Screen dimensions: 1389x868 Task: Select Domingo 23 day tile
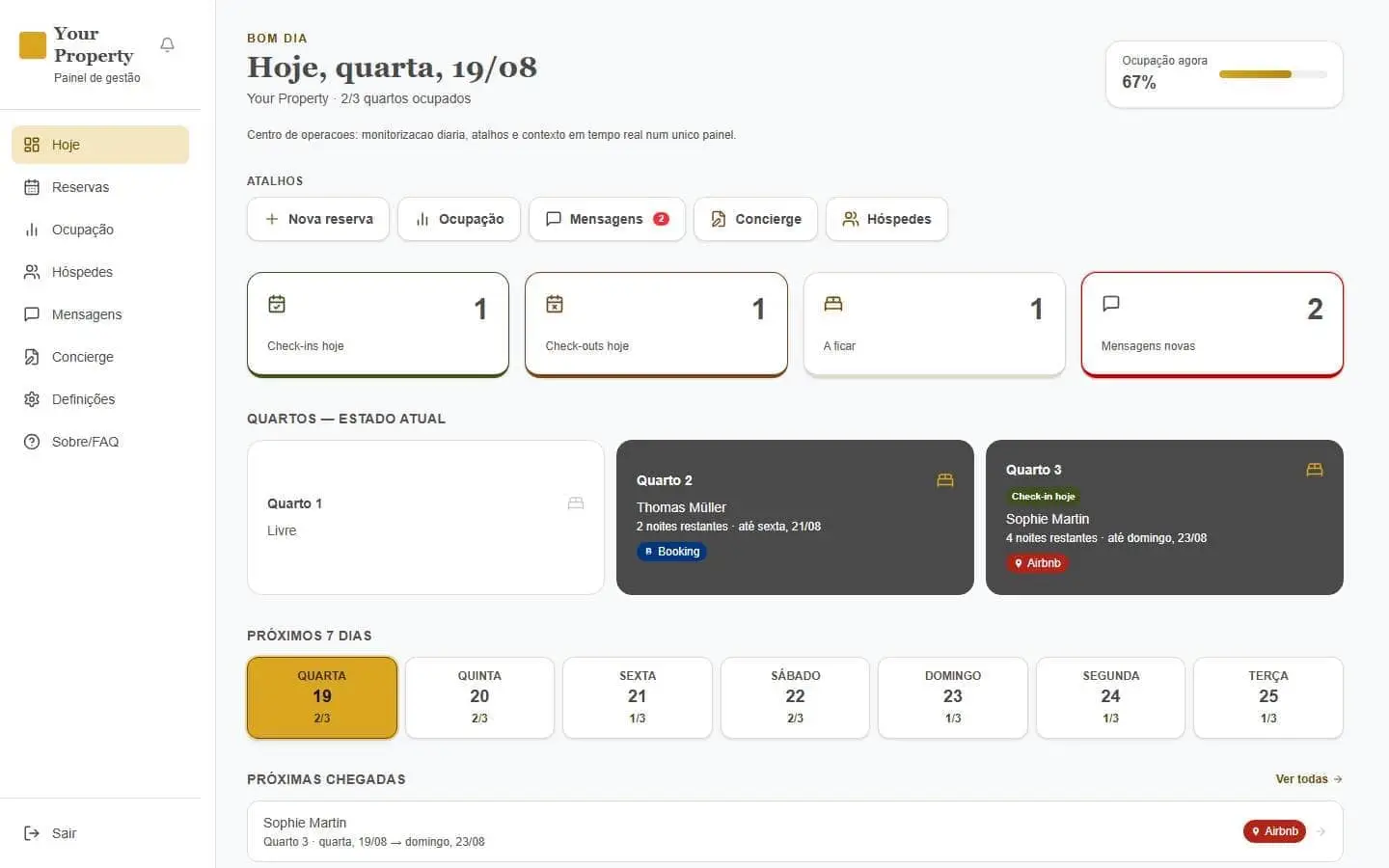953,698
